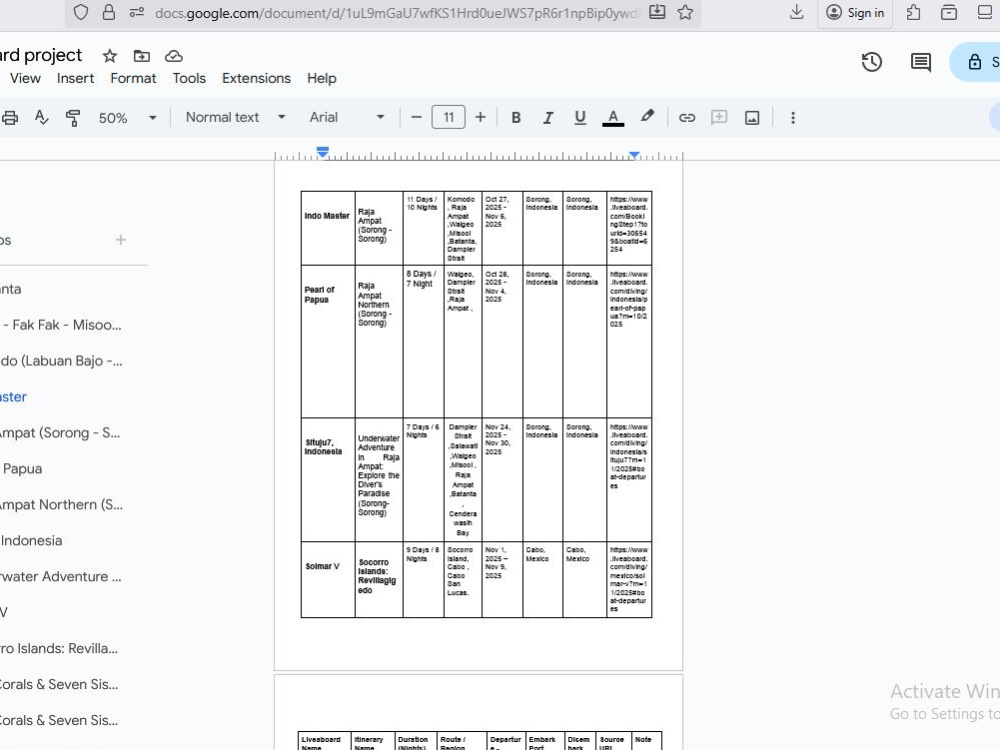Image resolution: width=1000 pixels, height=750 pixels.
Task: Open the highlight color pen tool
Action: point(647,116)
